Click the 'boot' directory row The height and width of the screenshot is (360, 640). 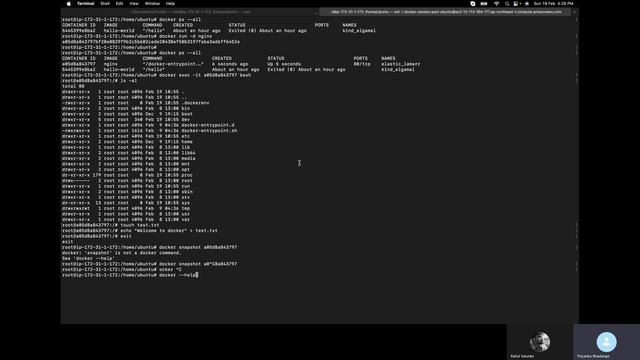[x=127, y=114]
